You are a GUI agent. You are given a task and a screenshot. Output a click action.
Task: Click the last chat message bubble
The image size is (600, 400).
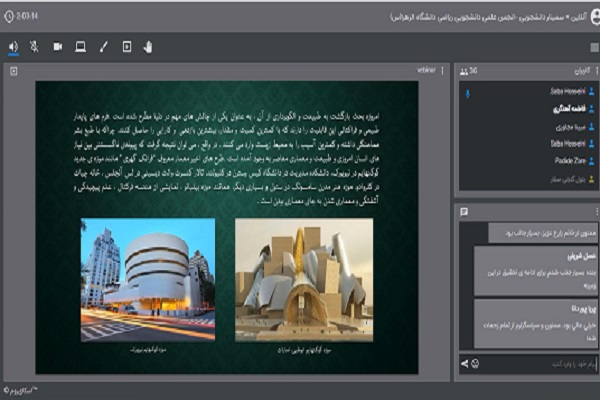(x=536, y=323)
